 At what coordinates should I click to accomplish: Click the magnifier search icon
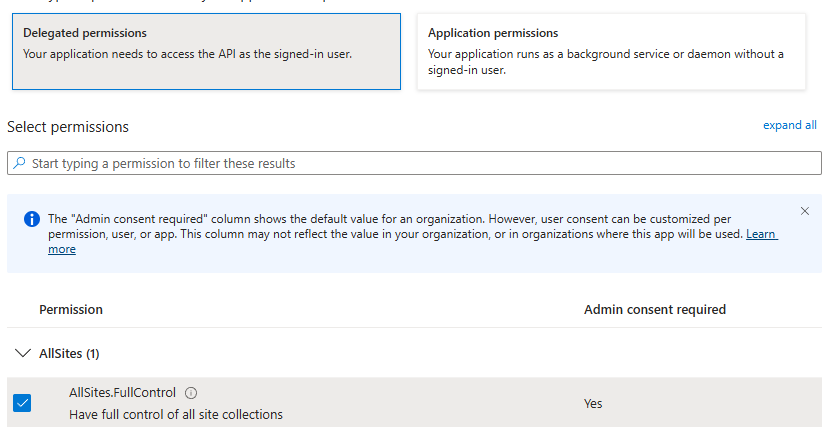pyautogui.click(x=19, y=163)
